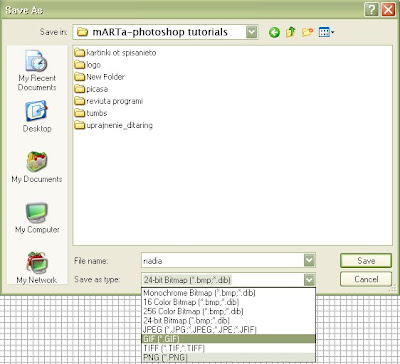400x364 pixels.
Task: Go up one folder level
Action: tap(291, 32)
